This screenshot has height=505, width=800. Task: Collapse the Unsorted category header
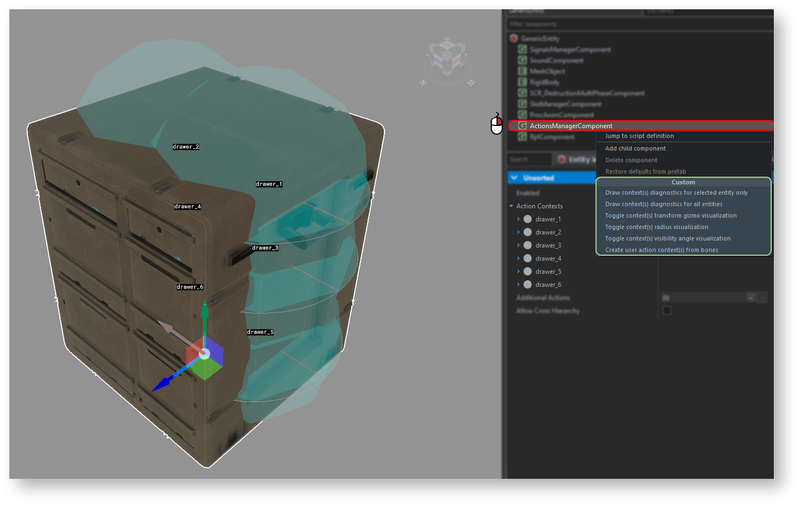(514, 178)
